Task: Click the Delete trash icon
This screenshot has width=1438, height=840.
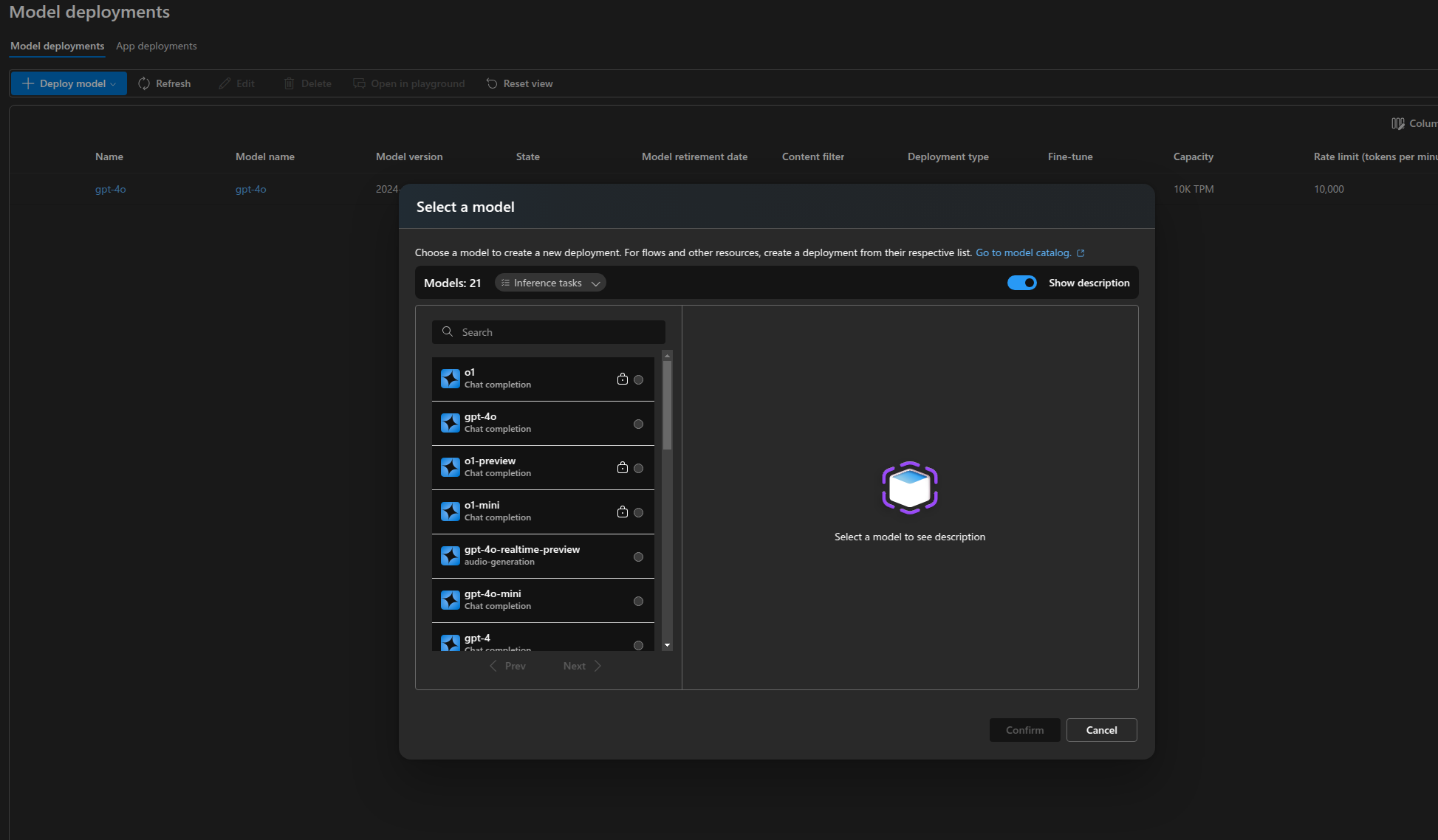Action: (290, 83)
